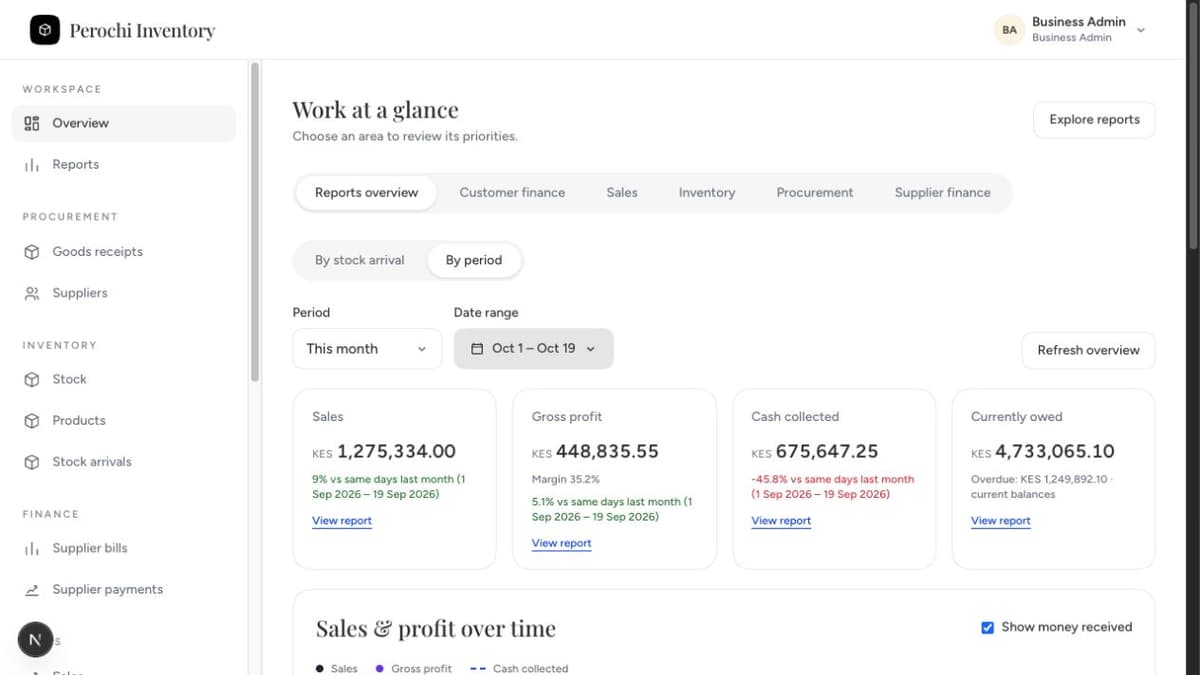Image resolution: width=1200 pixels, height=675 pixels.
Task: Click the Explore reports button
Action: click(1094, 120)
